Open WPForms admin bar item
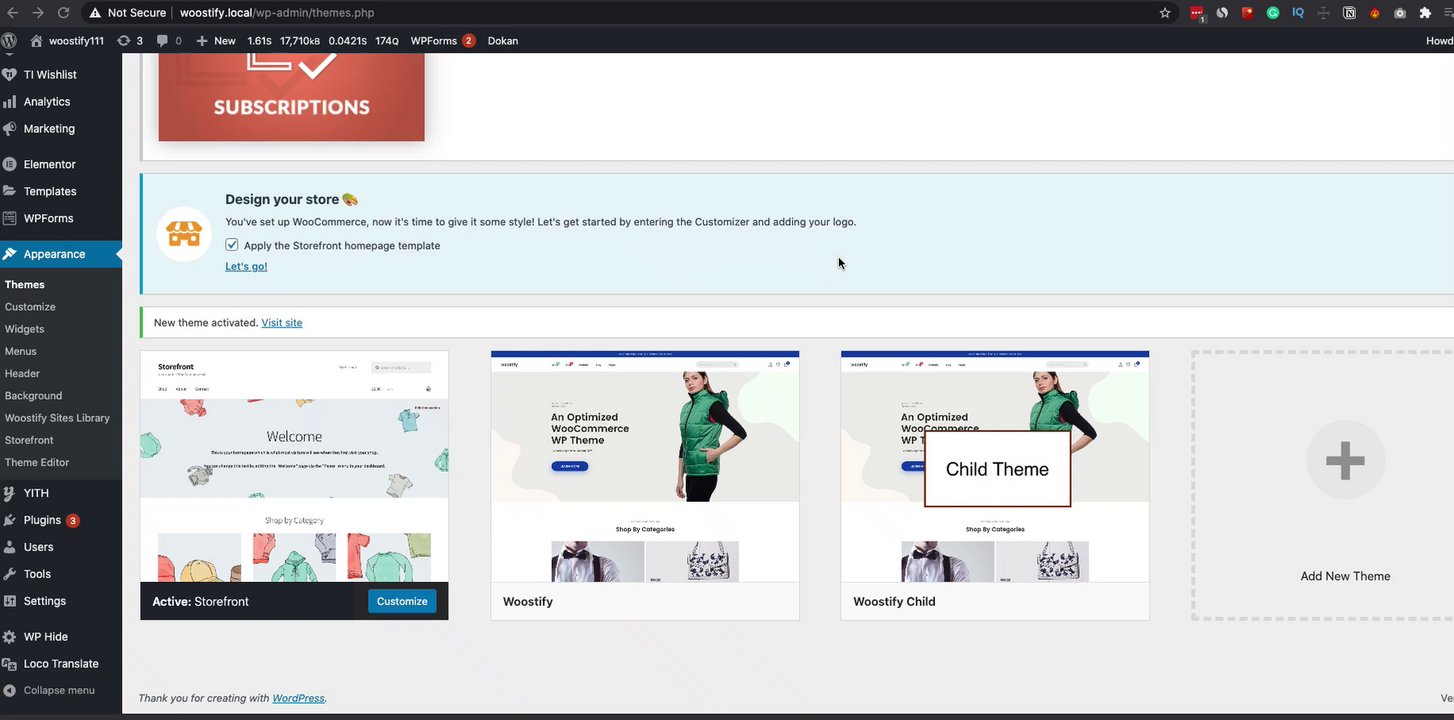The image size is (1454, 720). tap(442, 41)
